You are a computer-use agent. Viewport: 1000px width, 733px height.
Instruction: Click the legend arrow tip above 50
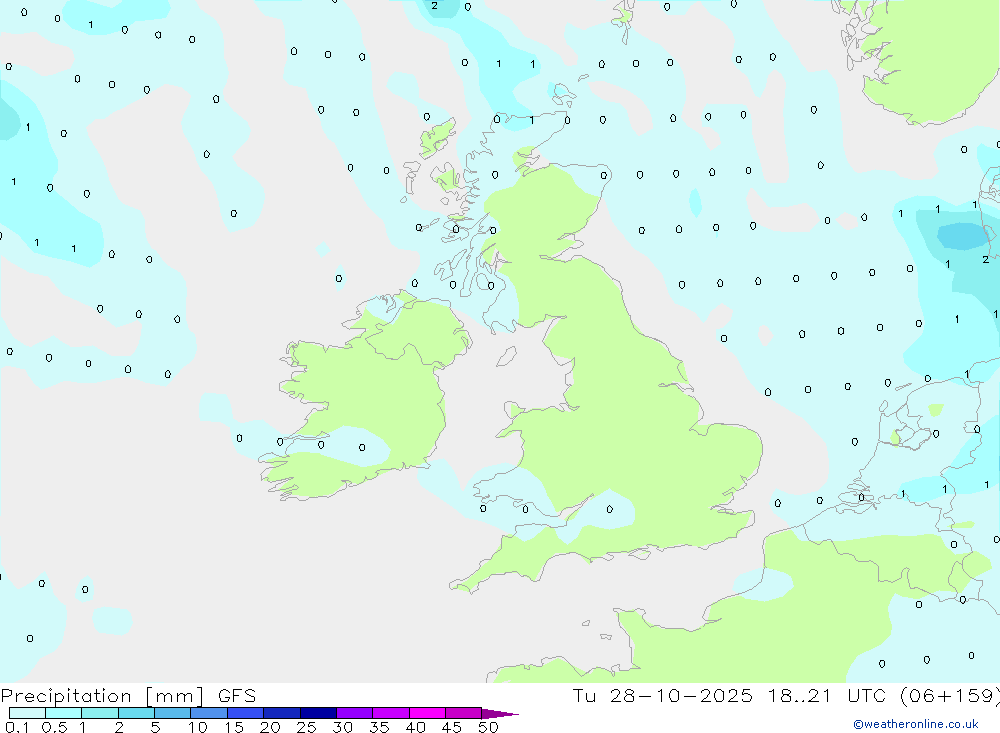(500, 714)
